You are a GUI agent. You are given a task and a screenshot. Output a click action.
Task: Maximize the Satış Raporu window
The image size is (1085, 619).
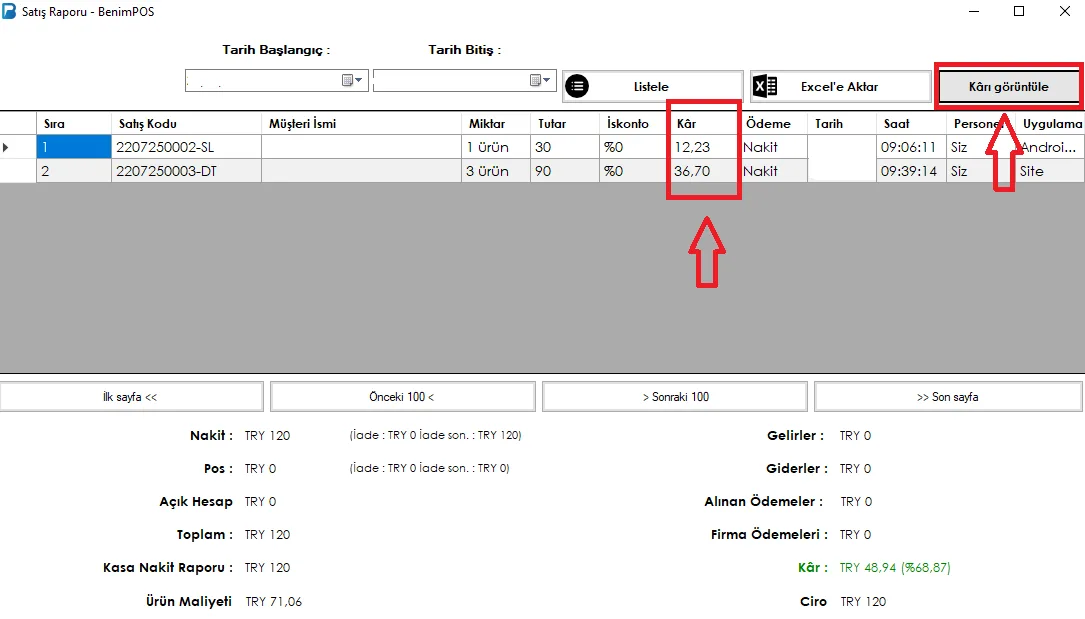[x=1019, y=12]
